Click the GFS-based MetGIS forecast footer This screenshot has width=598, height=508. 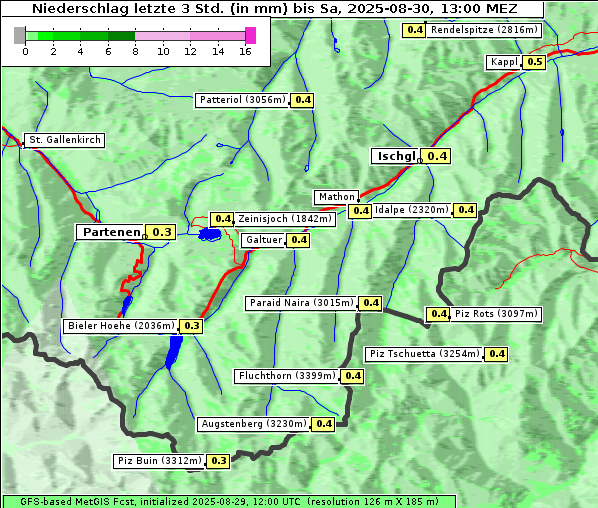[229, 502]
